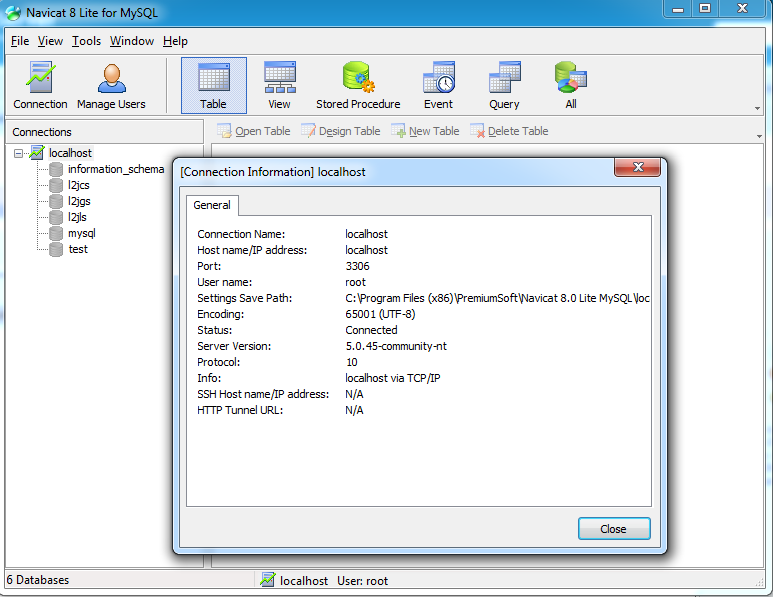Click the server version 5.0.45-community-nt
773x597 pixels.
point(396,346)
